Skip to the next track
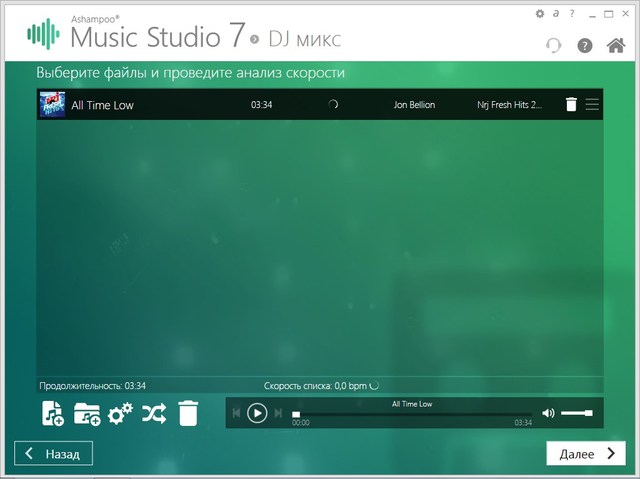The image size is (640, 479). coord(278,413)
